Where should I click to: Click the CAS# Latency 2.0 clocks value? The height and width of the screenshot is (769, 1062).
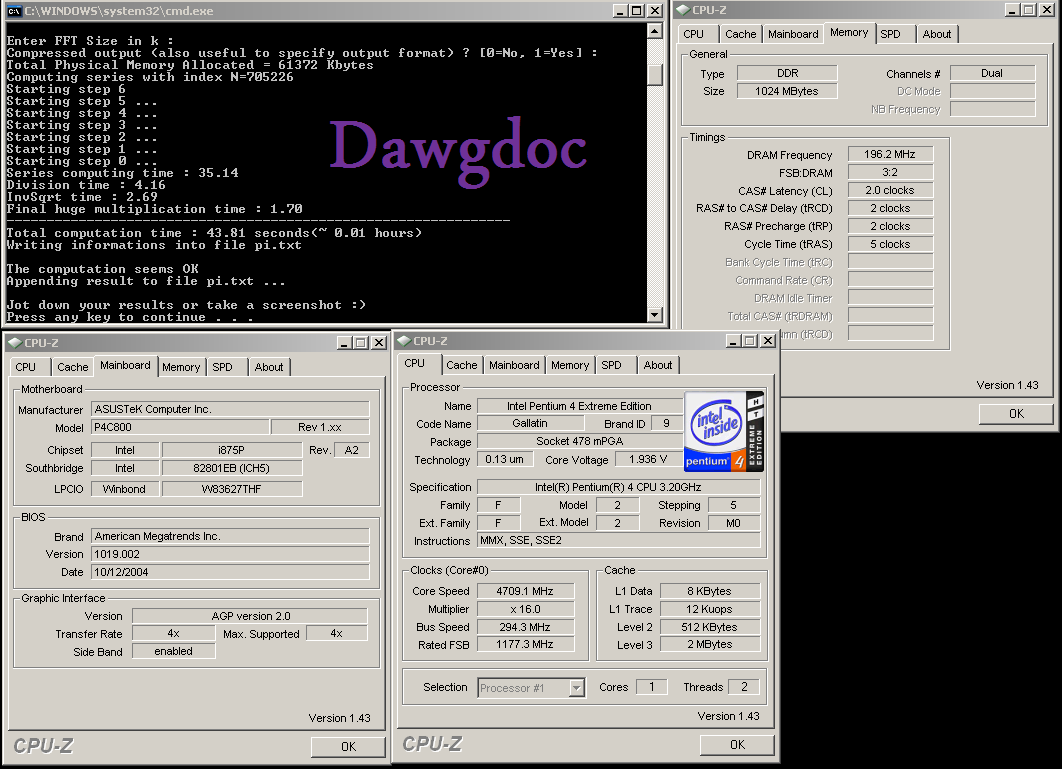coord(890,190)
